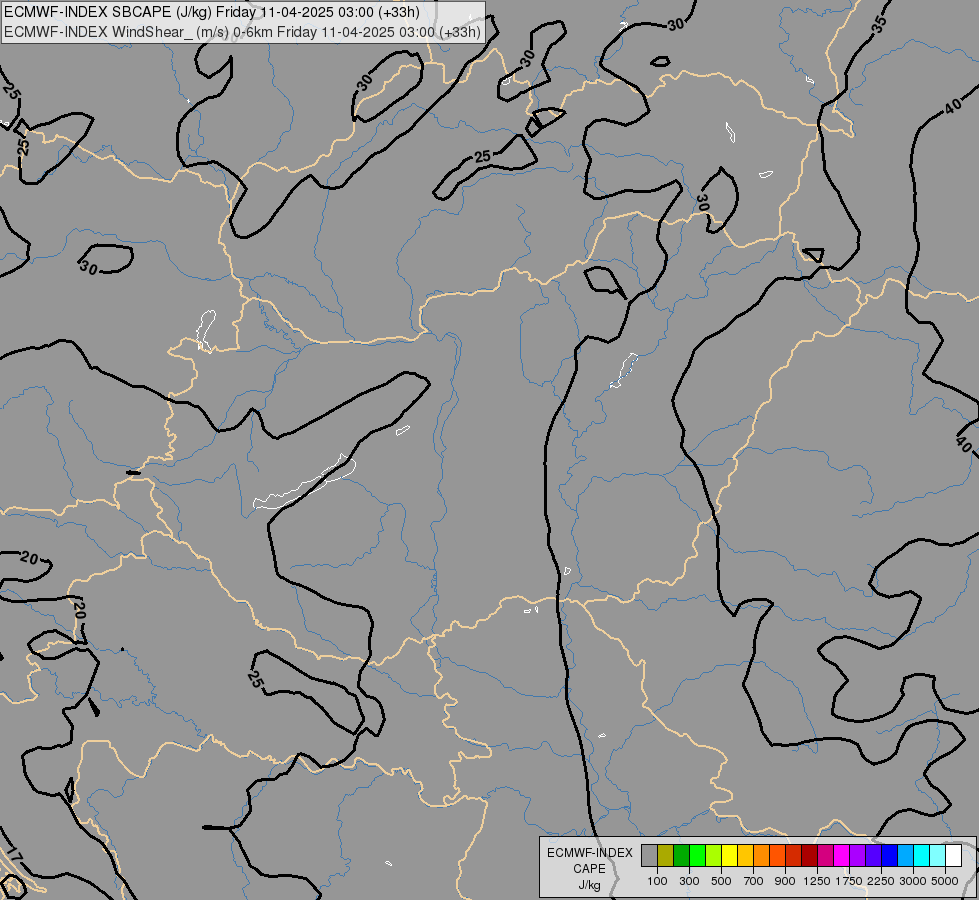Screen dimensions: 979x900
Task: Pick the yellow-green (lime) legend swatch
Action: [714, 856]
